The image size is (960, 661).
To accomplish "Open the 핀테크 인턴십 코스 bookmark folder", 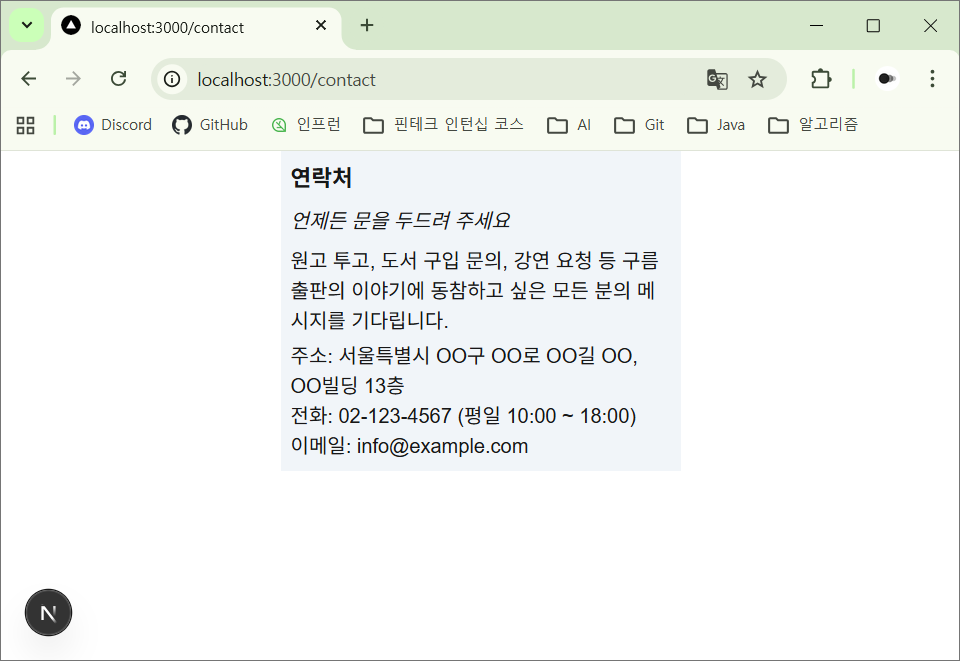I will [443, 125].
